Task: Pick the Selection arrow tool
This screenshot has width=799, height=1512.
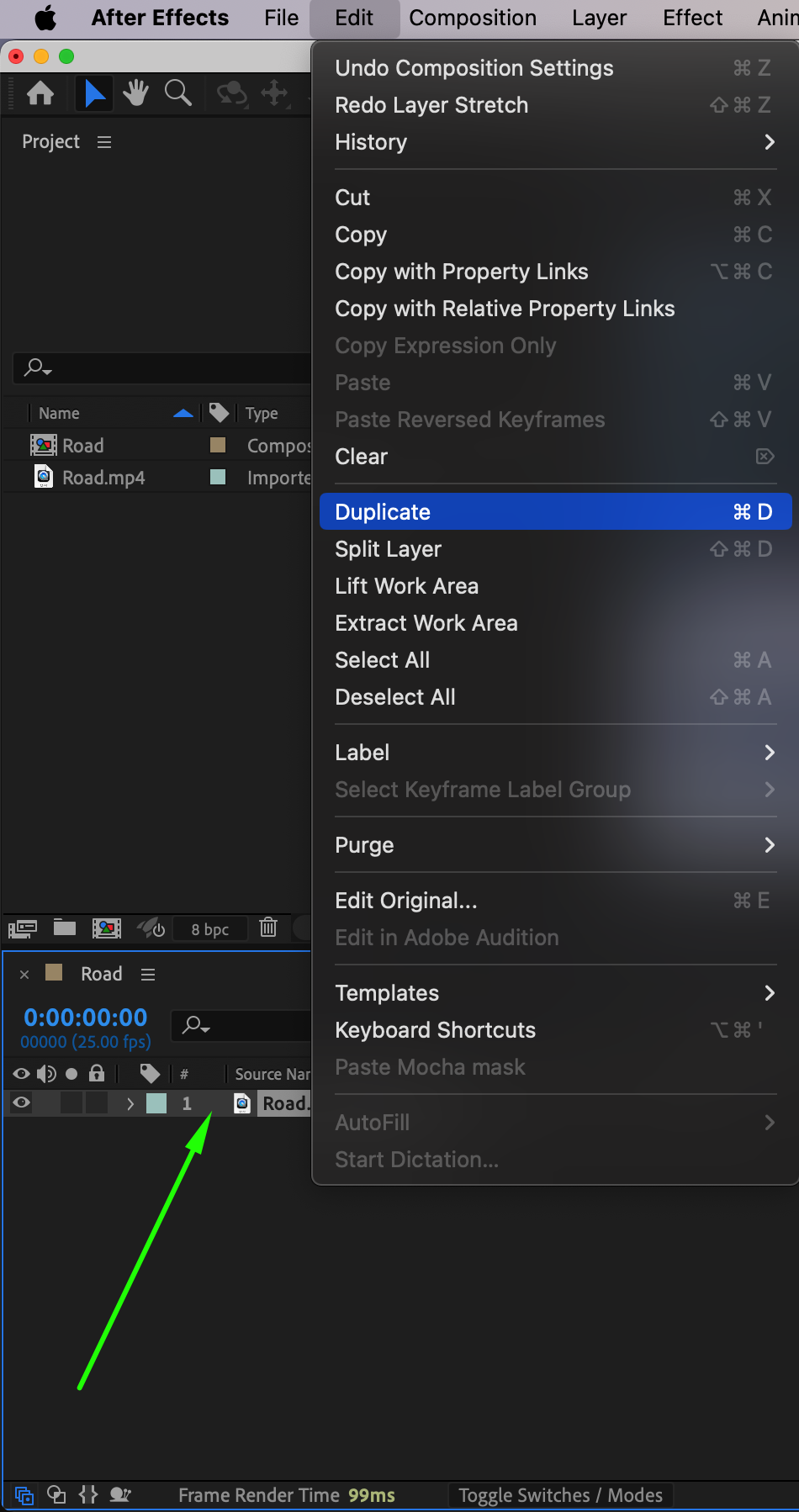Action: (x=95, y=93)
